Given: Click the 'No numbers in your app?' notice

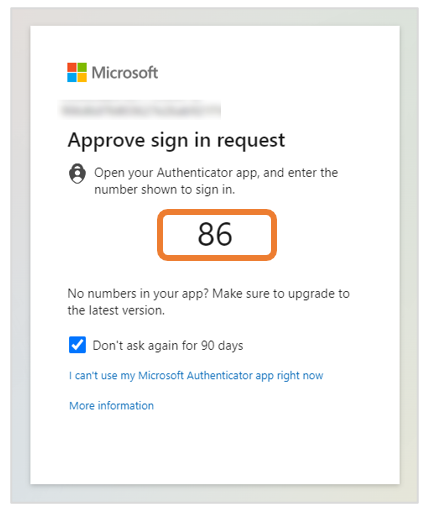Looking at the screenshot, I should 209,302.
